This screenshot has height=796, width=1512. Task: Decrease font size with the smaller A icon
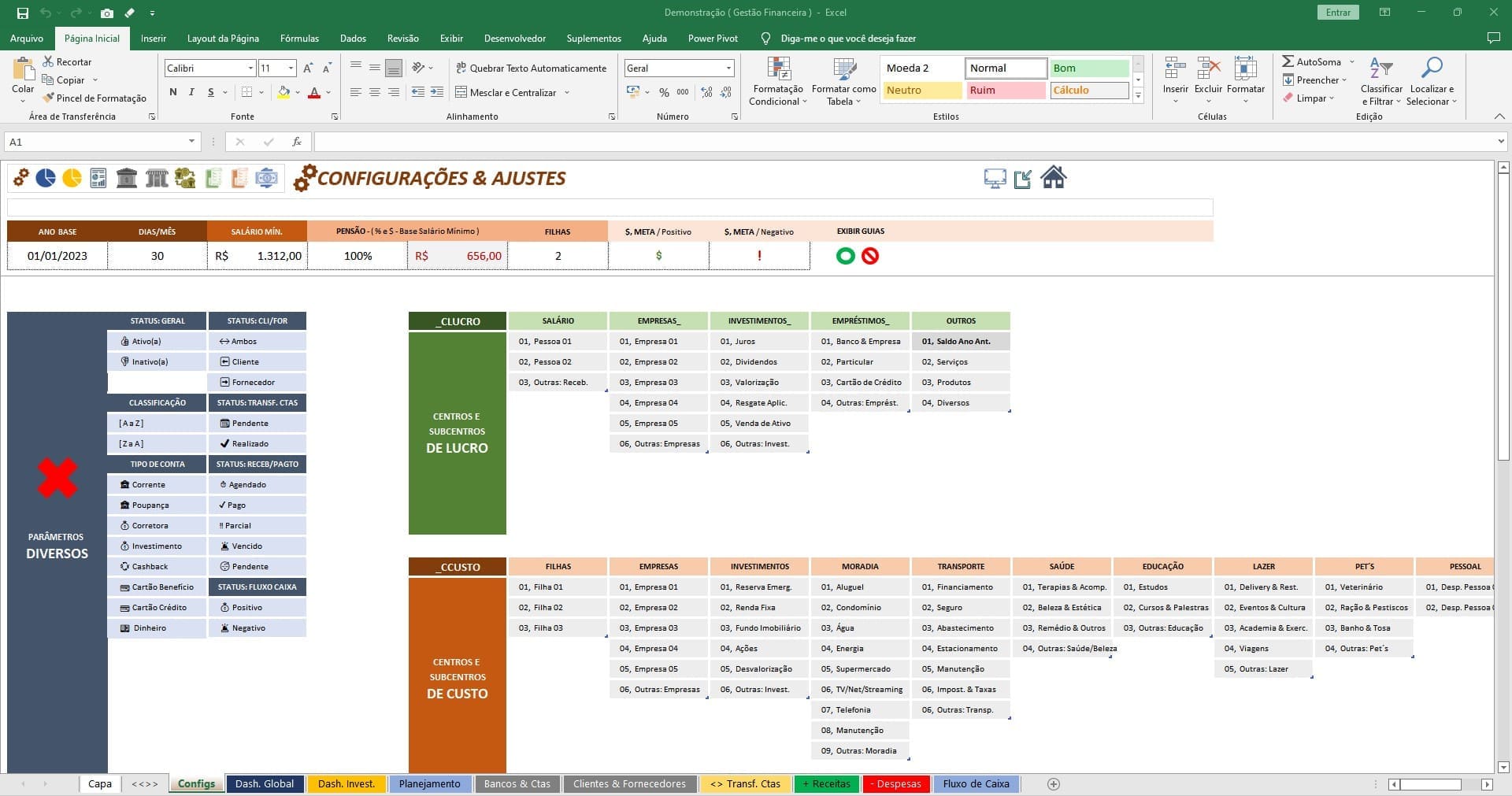tap(327, 68)
